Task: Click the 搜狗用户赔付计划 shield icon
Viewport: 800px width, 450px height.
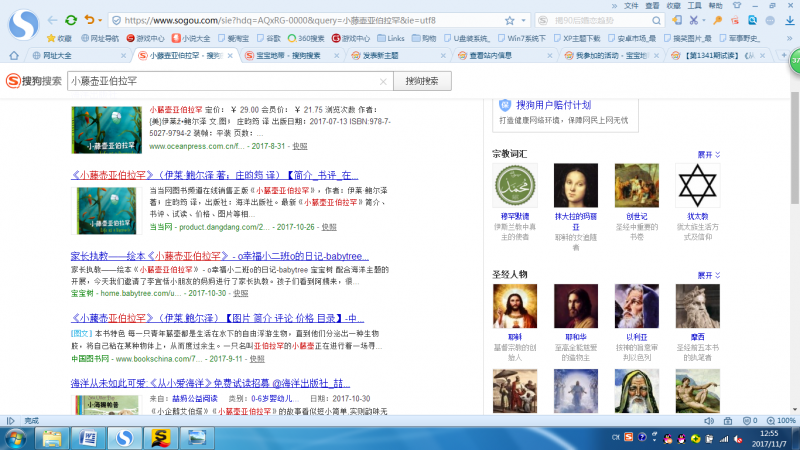Action: [x=503, y=104]
